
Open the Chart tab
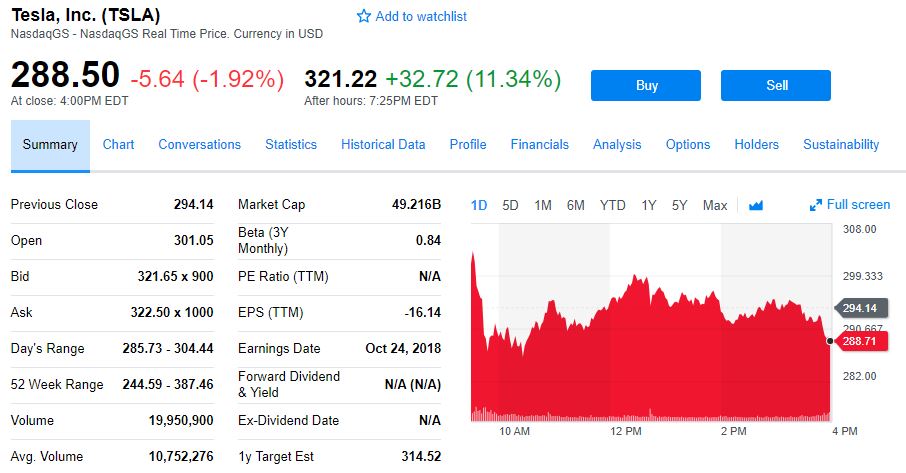click(118, 145)
